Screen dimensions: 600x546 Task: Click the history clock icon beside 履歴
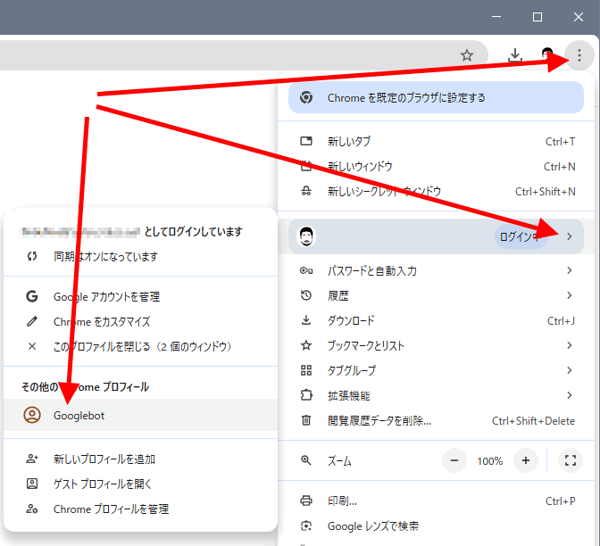pos(306,295)
